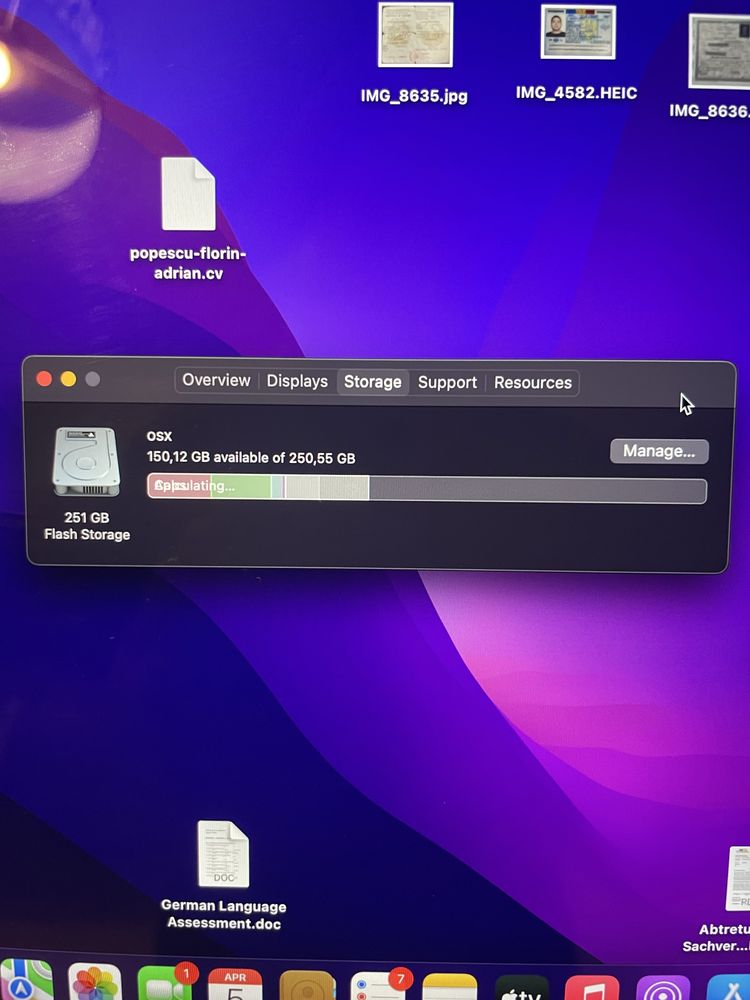Launch the Notes app from Dock
Screen dimensions: 750x1000
450,987
